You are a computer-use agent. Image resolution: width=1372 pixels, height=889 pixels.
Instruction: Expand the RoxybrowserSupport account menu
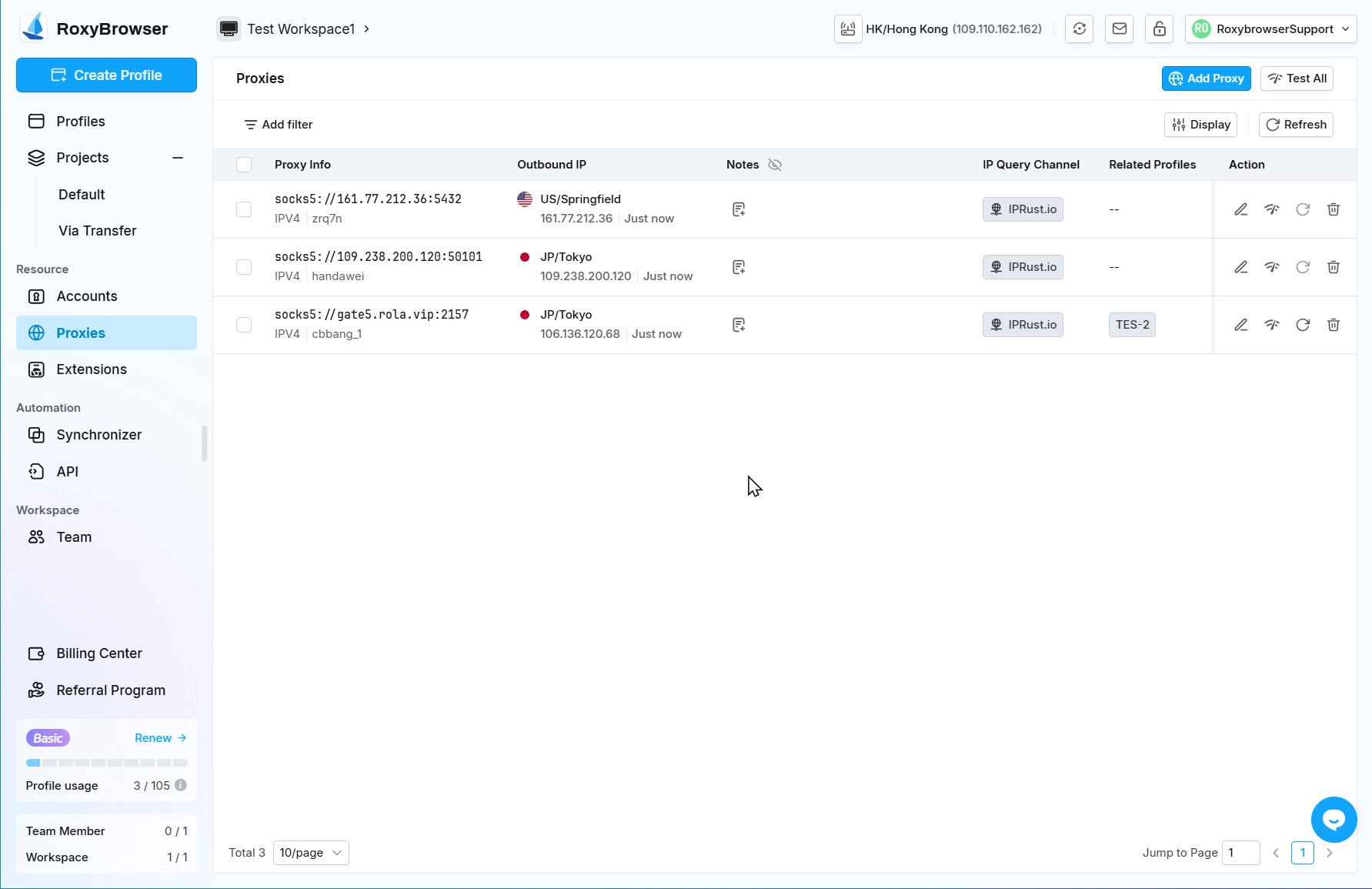click(x=1270, y=29)
